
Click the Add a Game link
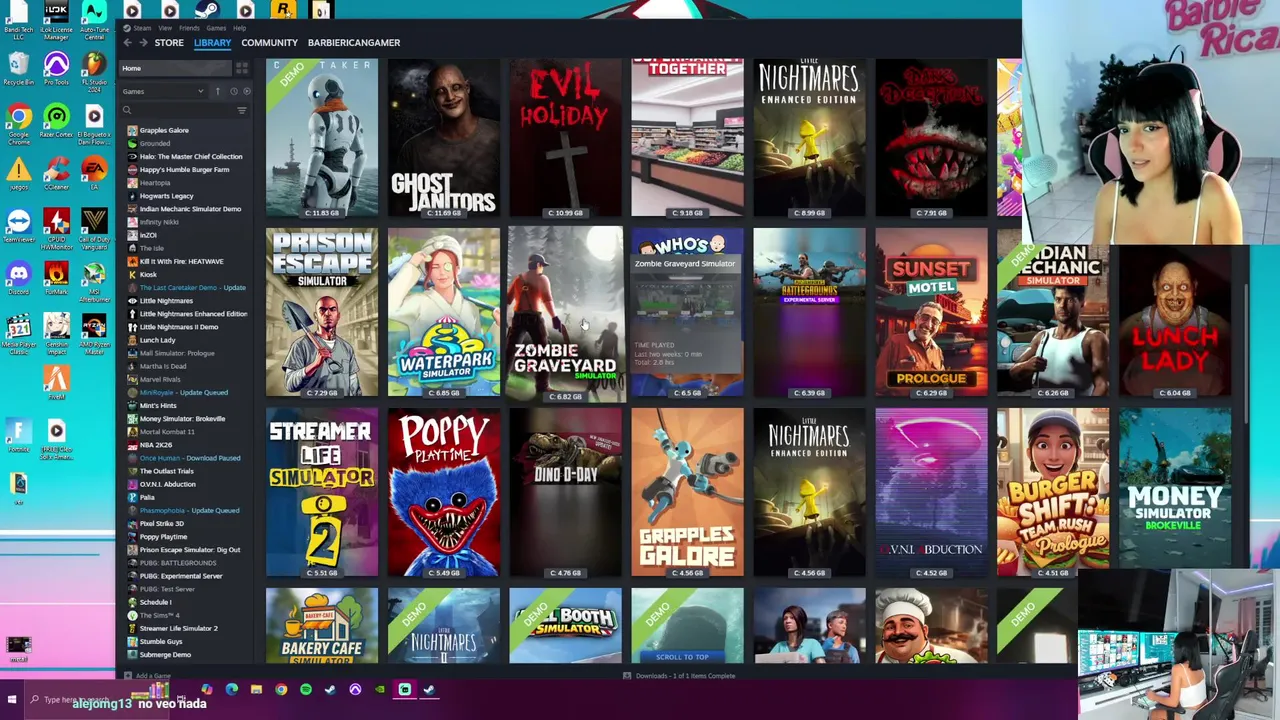click(153, 676)
